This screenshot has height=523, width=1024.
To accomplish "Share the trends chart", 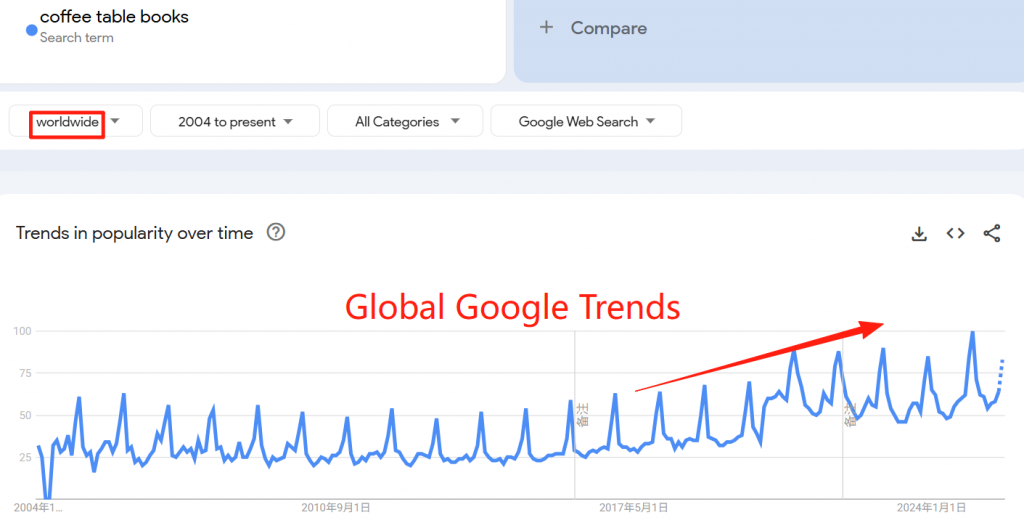I will click(991, 233).
